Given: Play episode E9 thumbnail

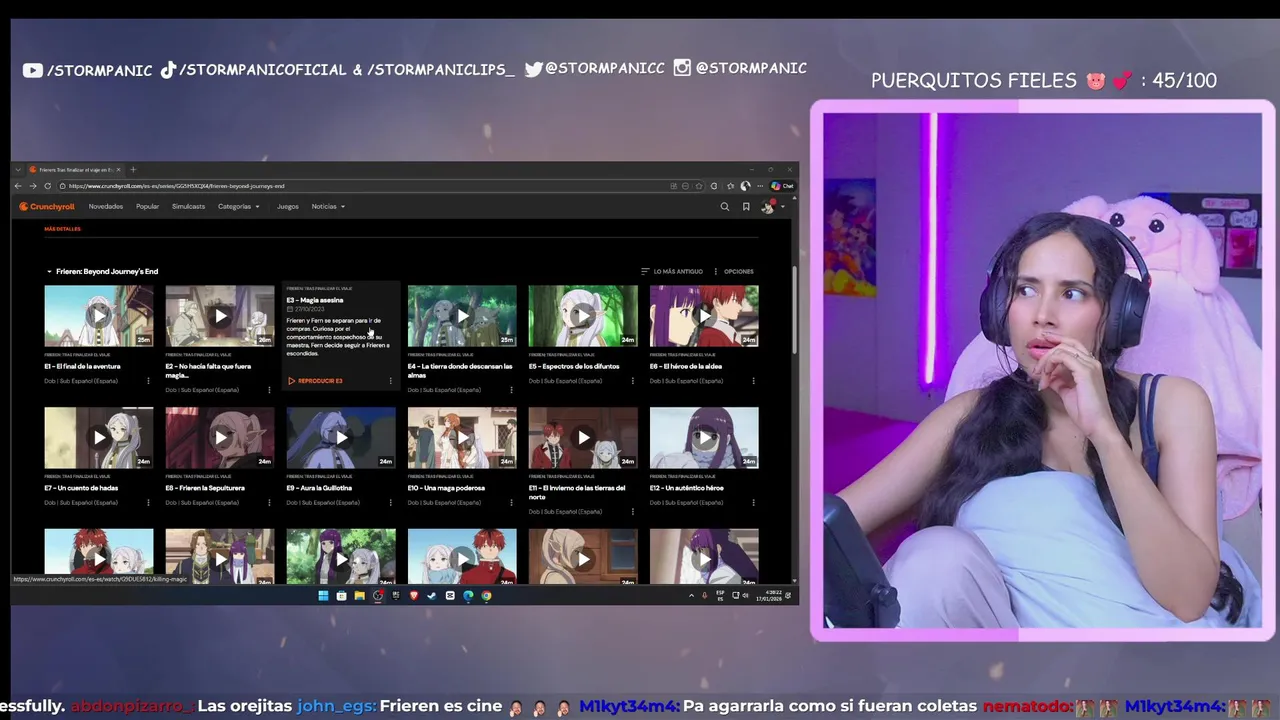Looking at the screenshot, I should coord(341,437).
